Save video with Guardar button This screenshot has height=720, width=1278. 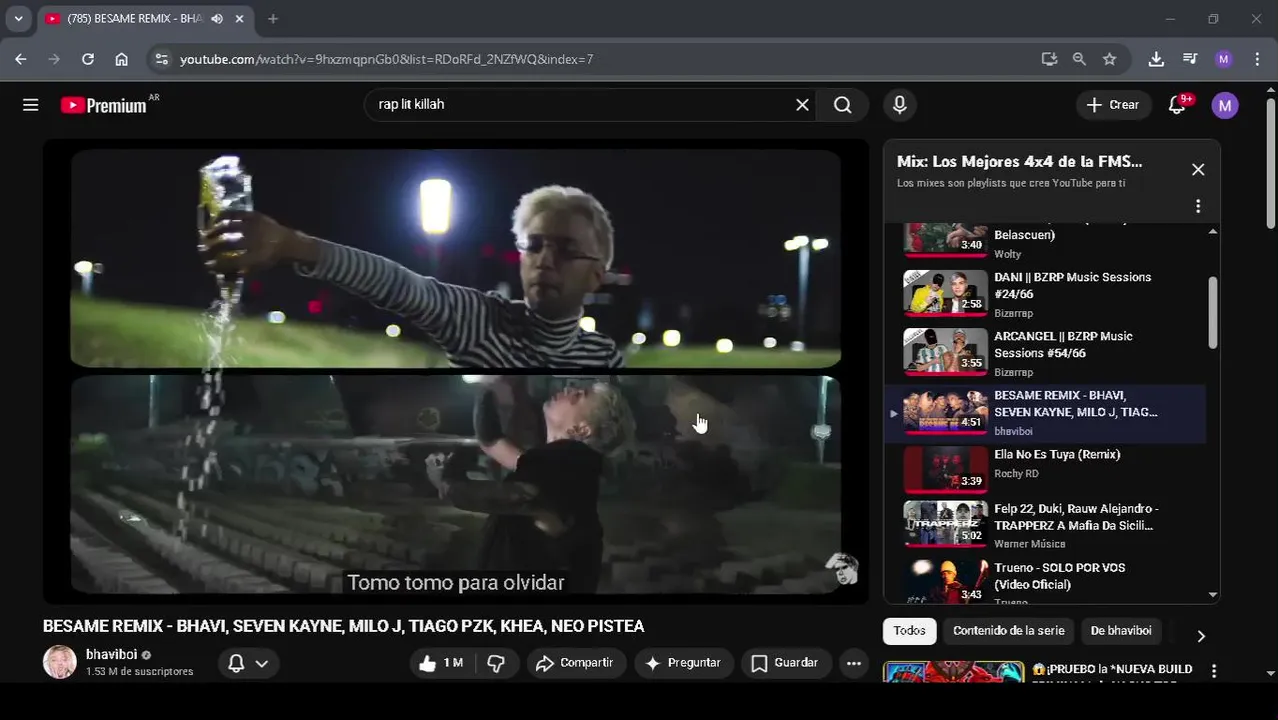[x=785, y=663]
